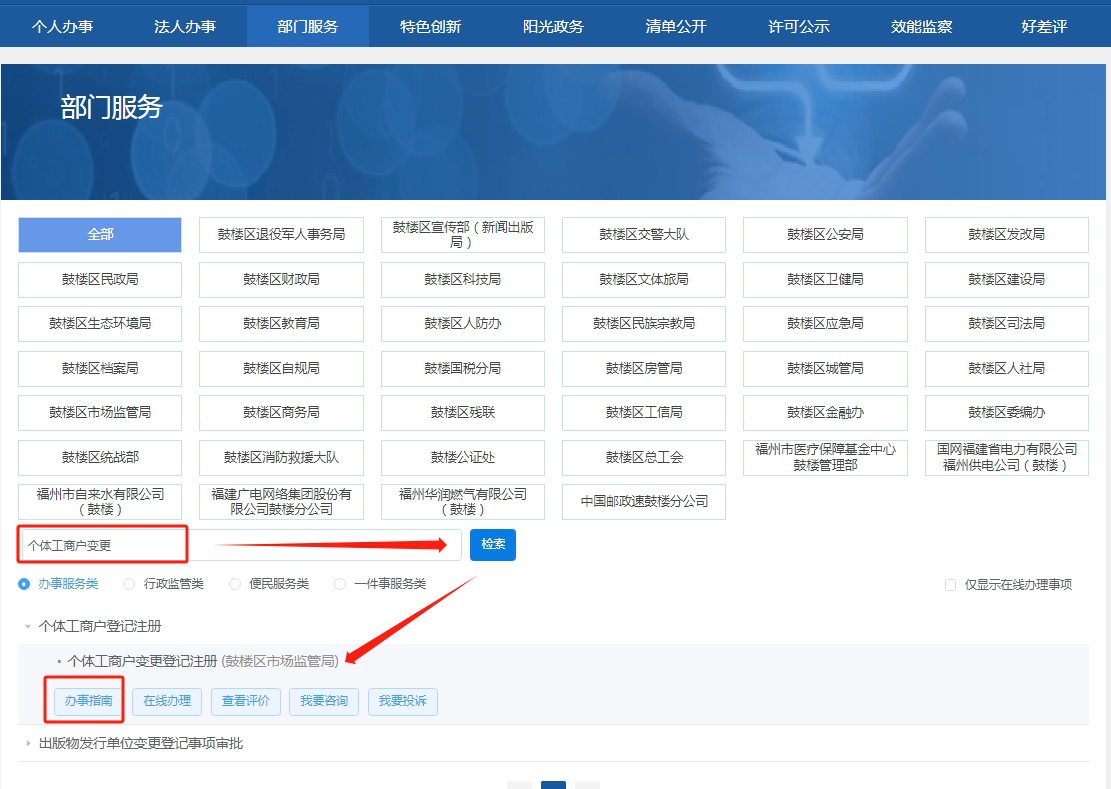Image resolution: width=1111 pixels, height=789 pixels.
Task: Enable 仅显示在线办理事项 checkbox
Action: 950,585
